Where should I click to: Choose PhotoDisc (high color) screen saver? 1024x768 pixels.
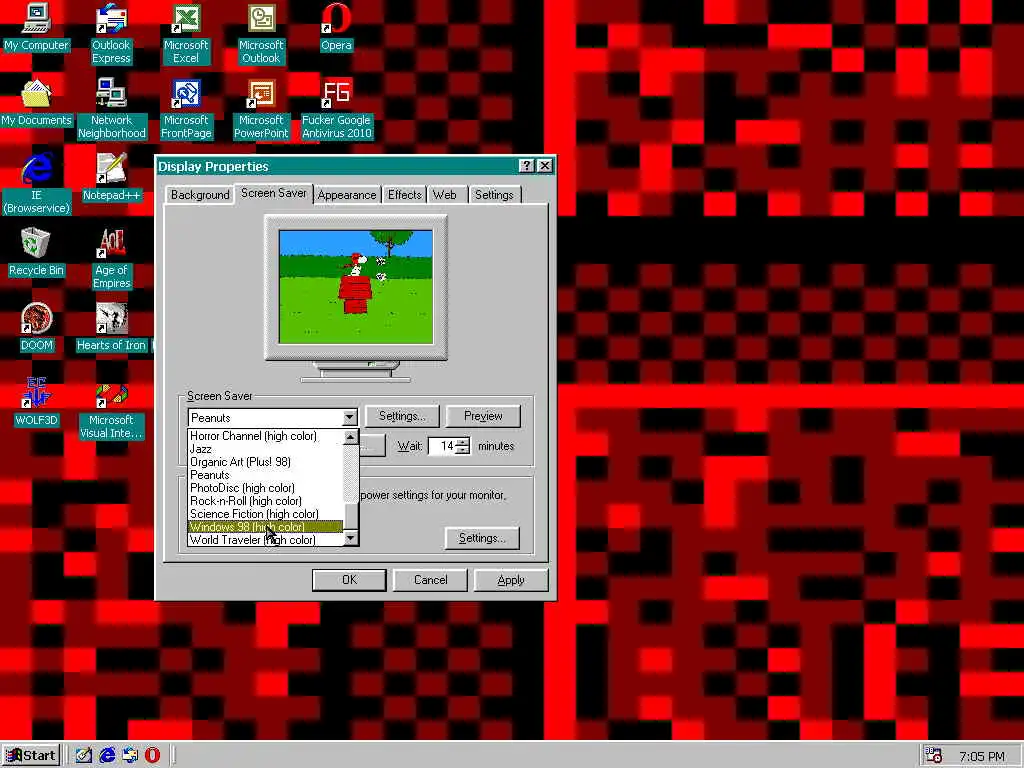click(265, 488)
